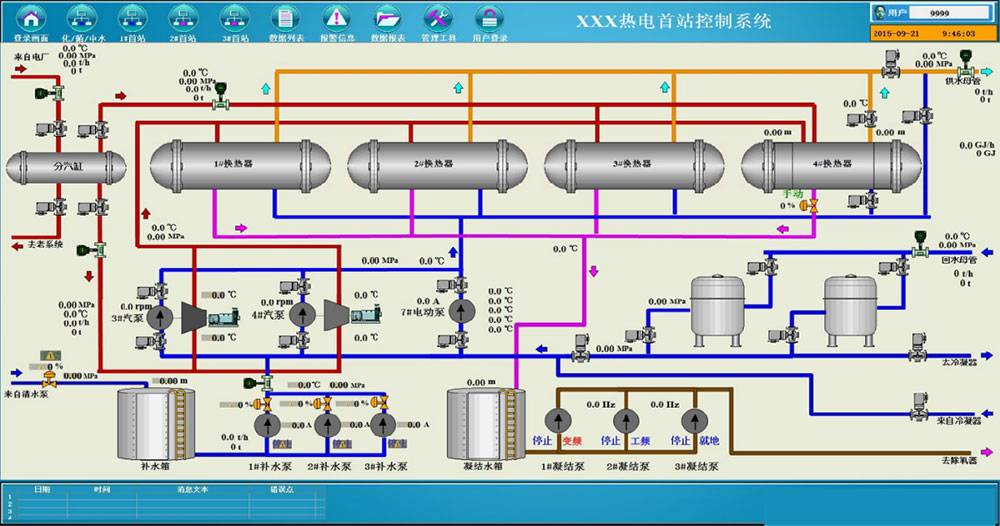
Task: Click the 消息文本 column header
Action: click(x=193, y=490)
